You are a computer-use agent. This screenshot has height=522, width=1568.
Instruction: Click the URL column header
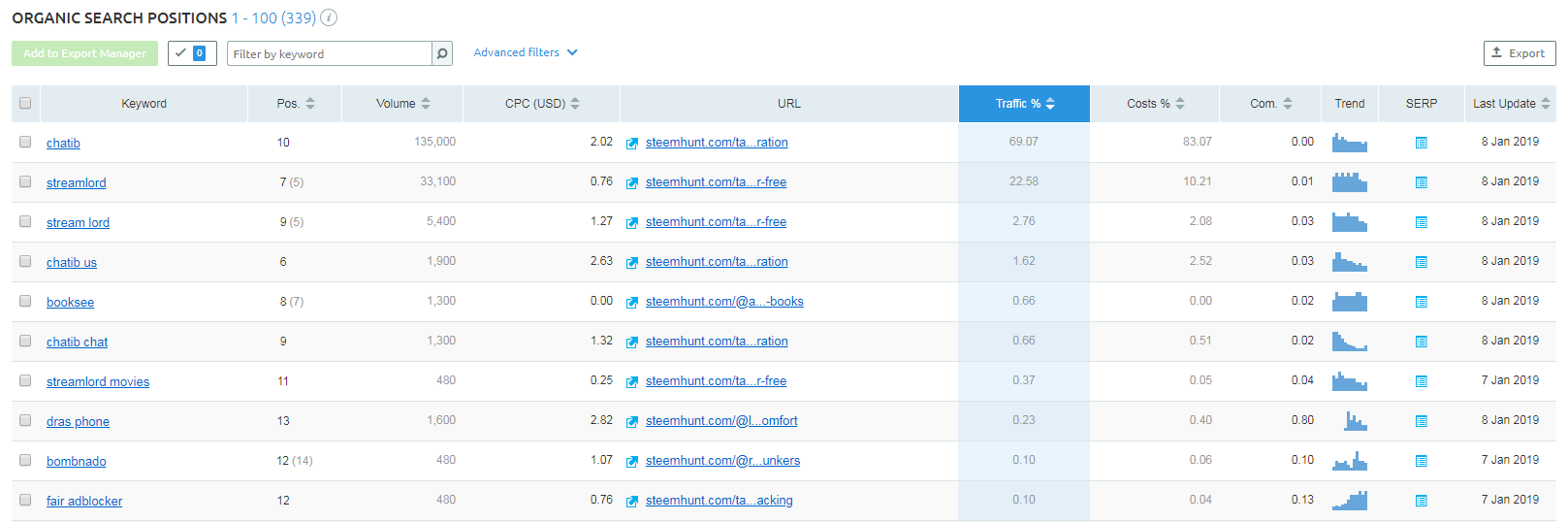tap(789, 104)
